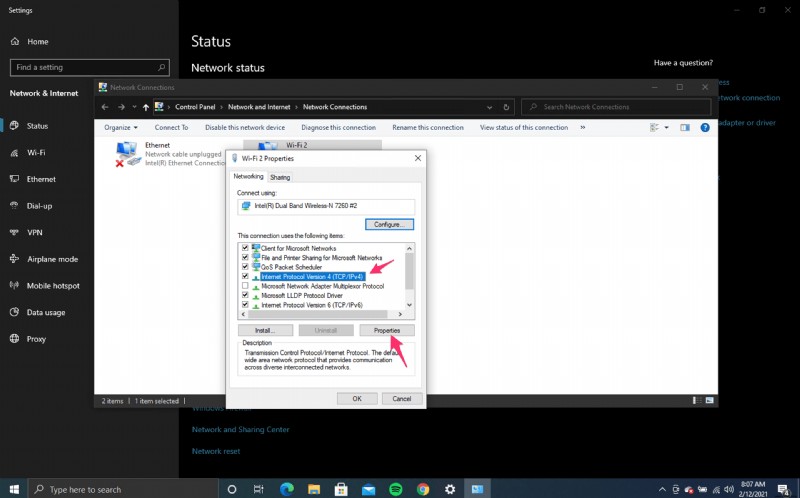Show hidden system tray icons

click(x=662, y=489)
